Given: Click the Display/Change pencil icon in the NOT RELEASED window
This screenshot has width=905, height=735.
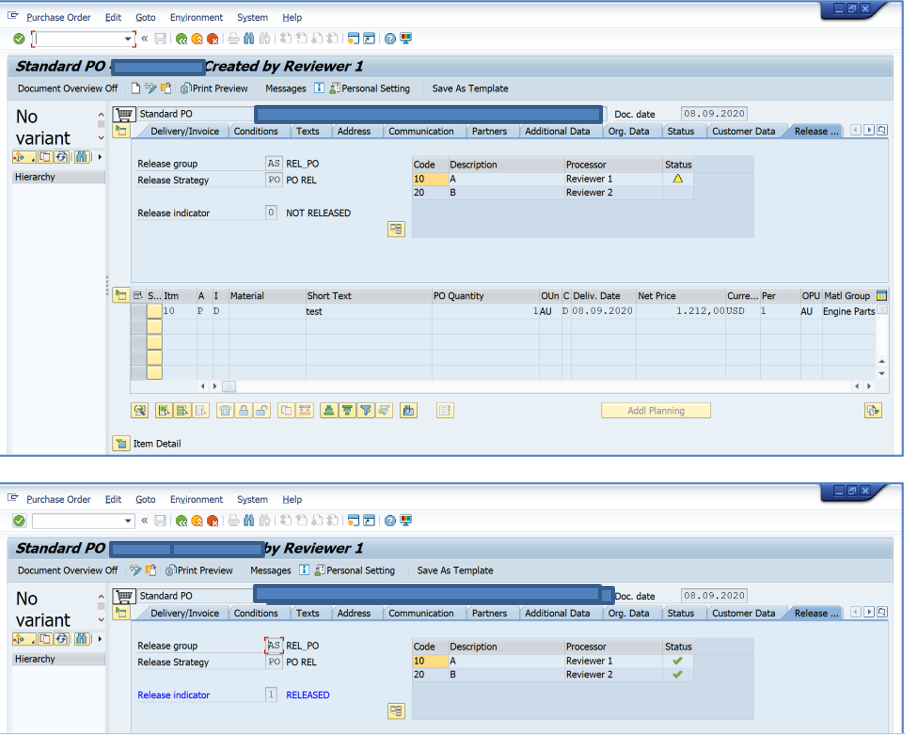Looking at the screenshot, I should [x=151, y=88].
